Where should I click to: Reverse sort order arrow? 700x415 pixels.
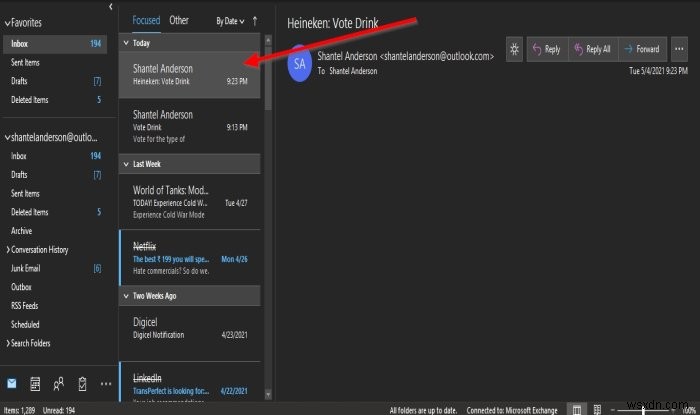click(254, 21)
